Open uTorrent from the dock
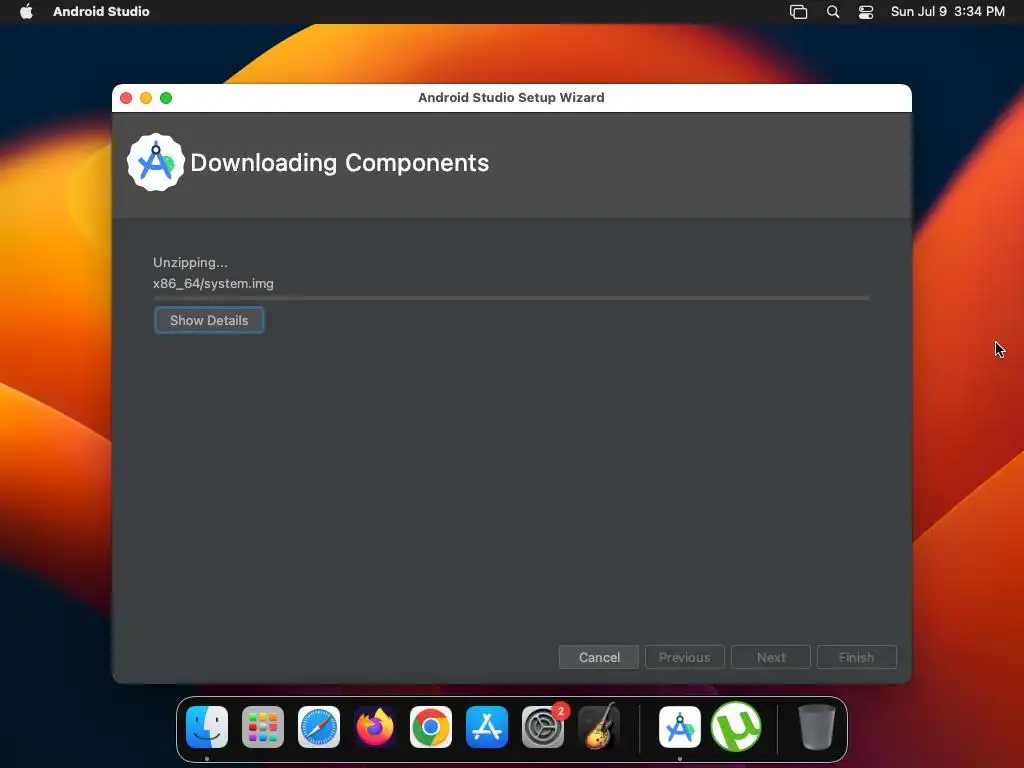Viewport: 1024px width, 768px height. click(x=736, y=727)
